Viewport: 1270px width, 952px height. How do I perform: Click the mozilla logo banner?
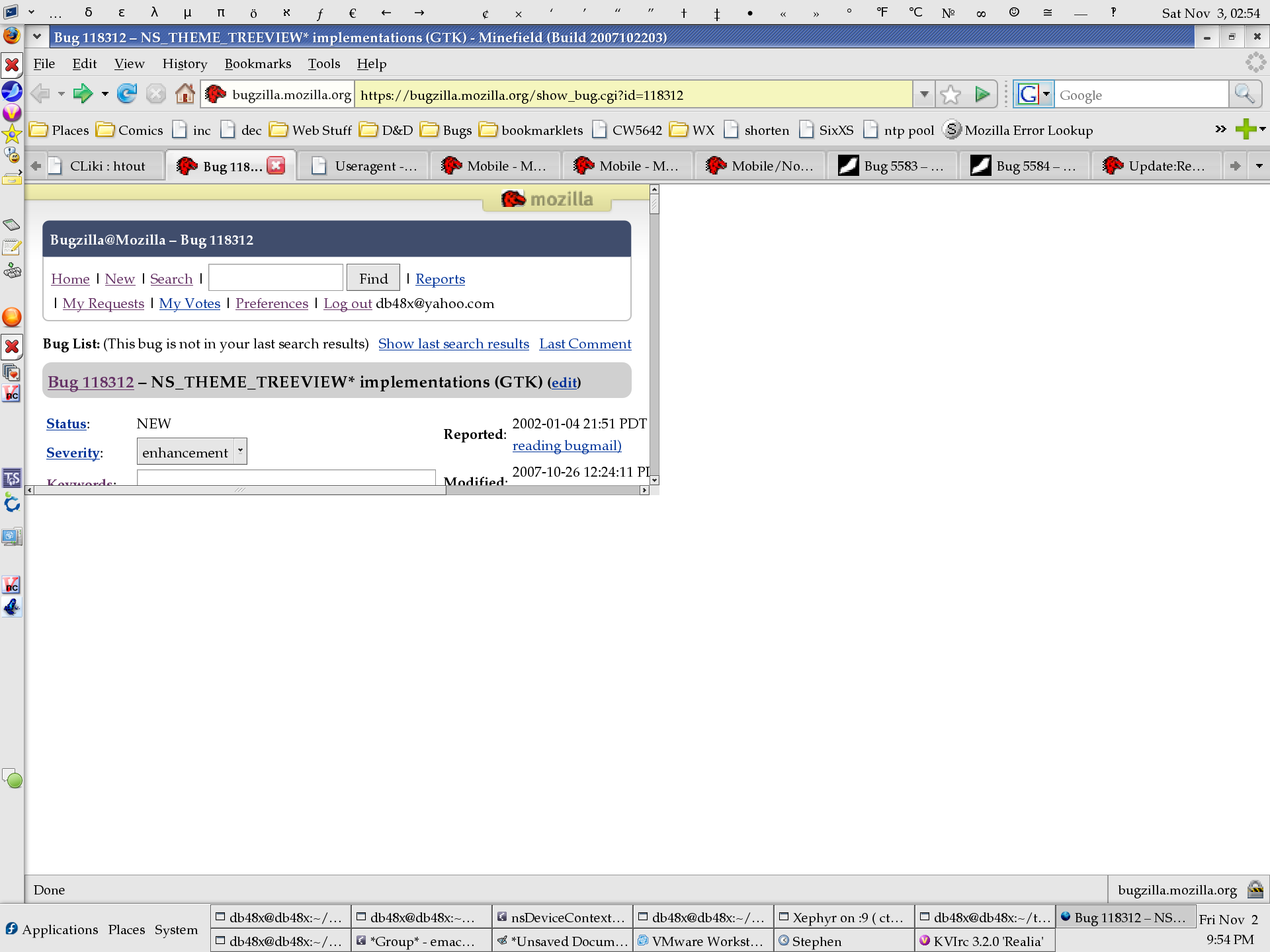547,198
